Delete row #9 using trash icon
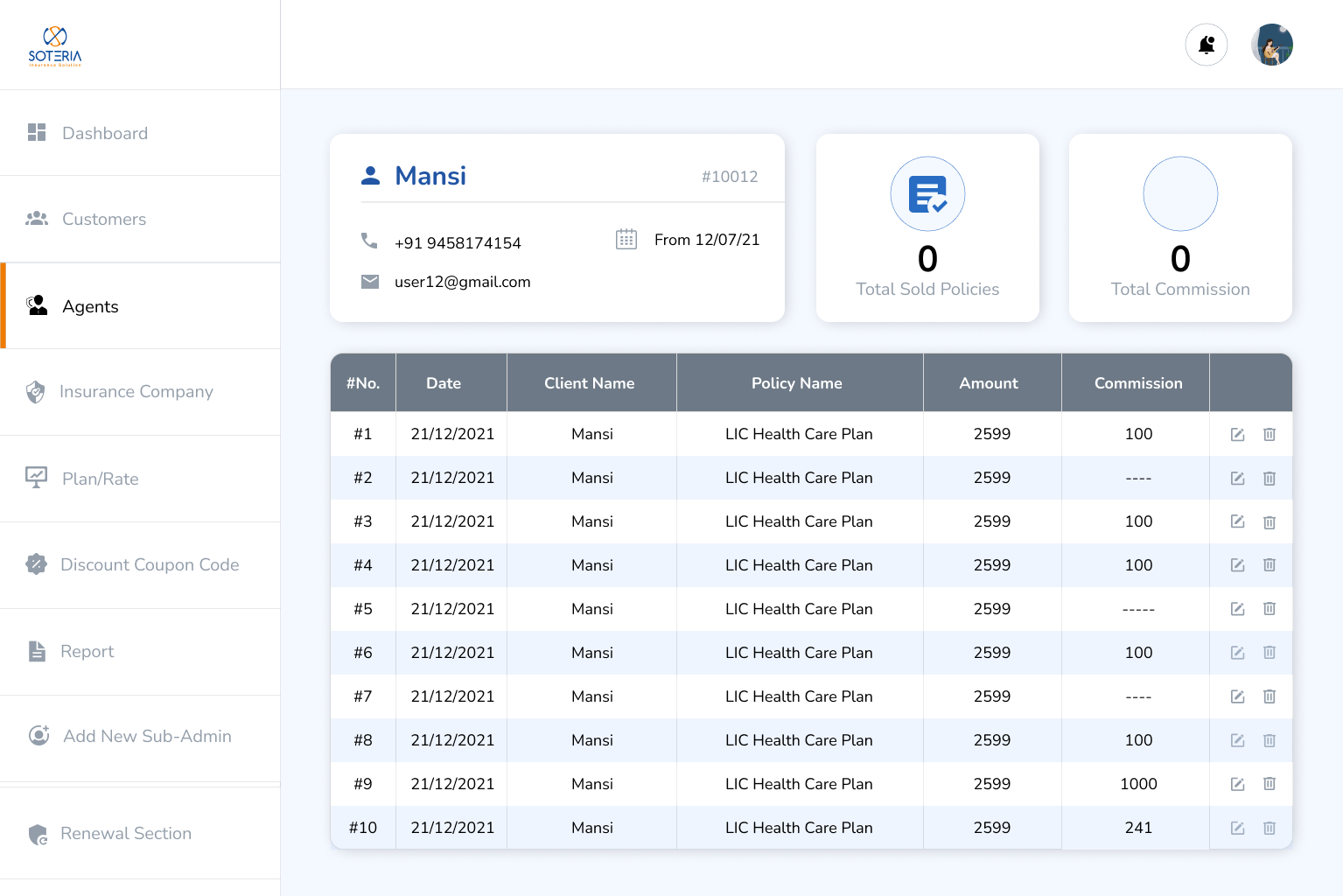The image size is (1343, 896). coord(1269,784)
